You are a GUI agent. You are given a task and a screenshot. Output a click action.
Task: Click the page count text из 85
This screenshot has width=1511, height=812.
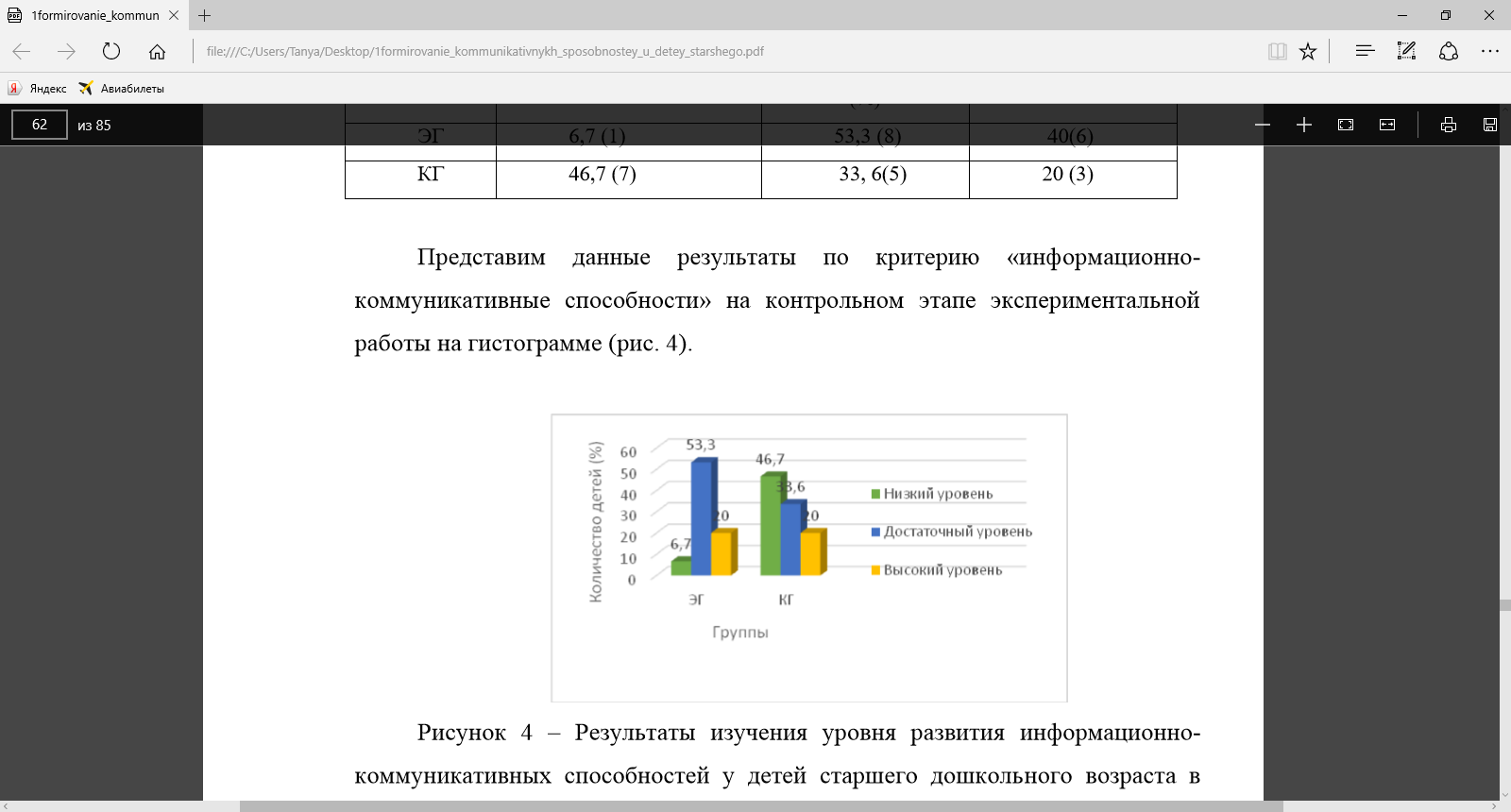[94, 125]
